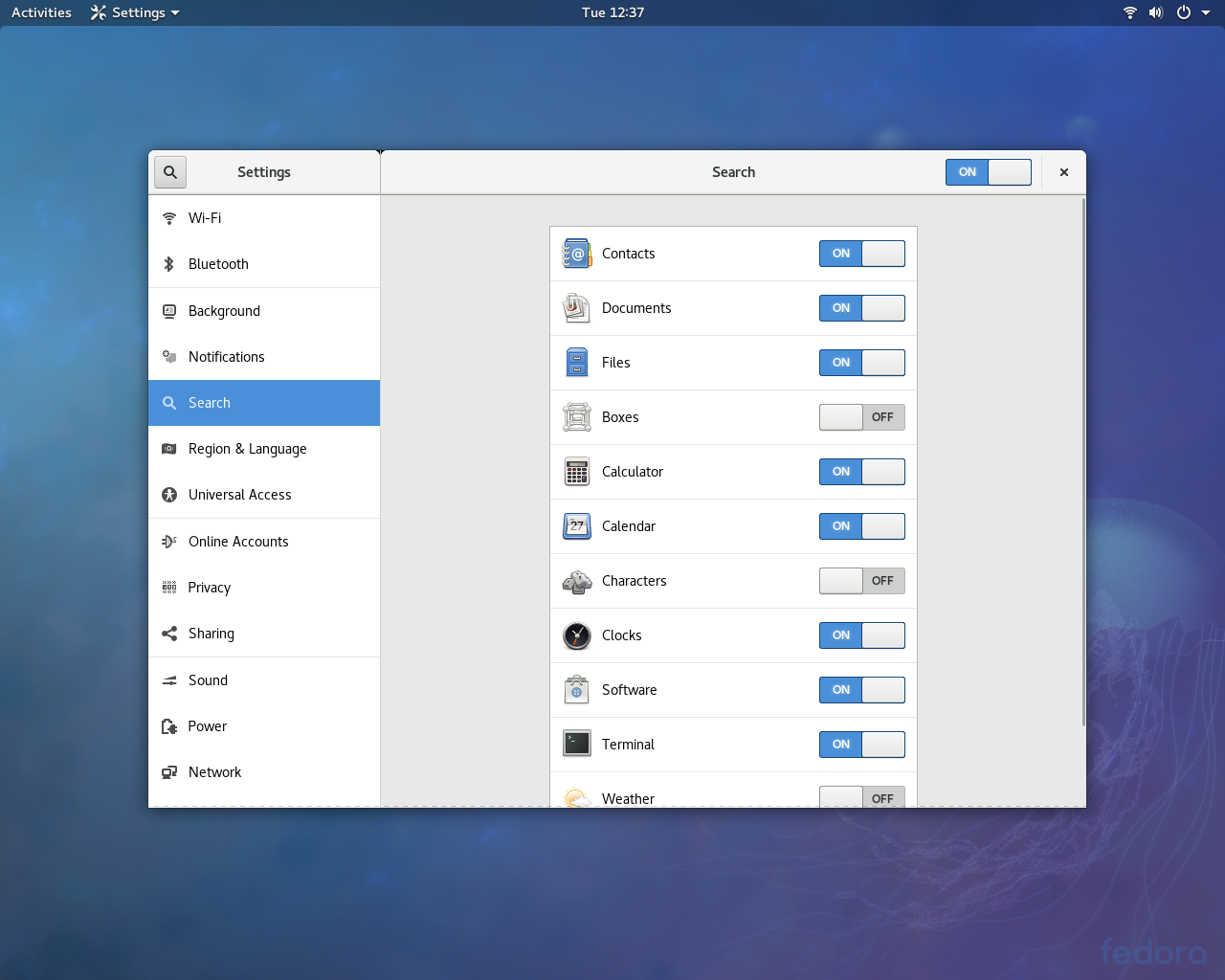Open the Power settings panel
The height and width of the screenshot is (980, 1225).
(x=264, y=726)
